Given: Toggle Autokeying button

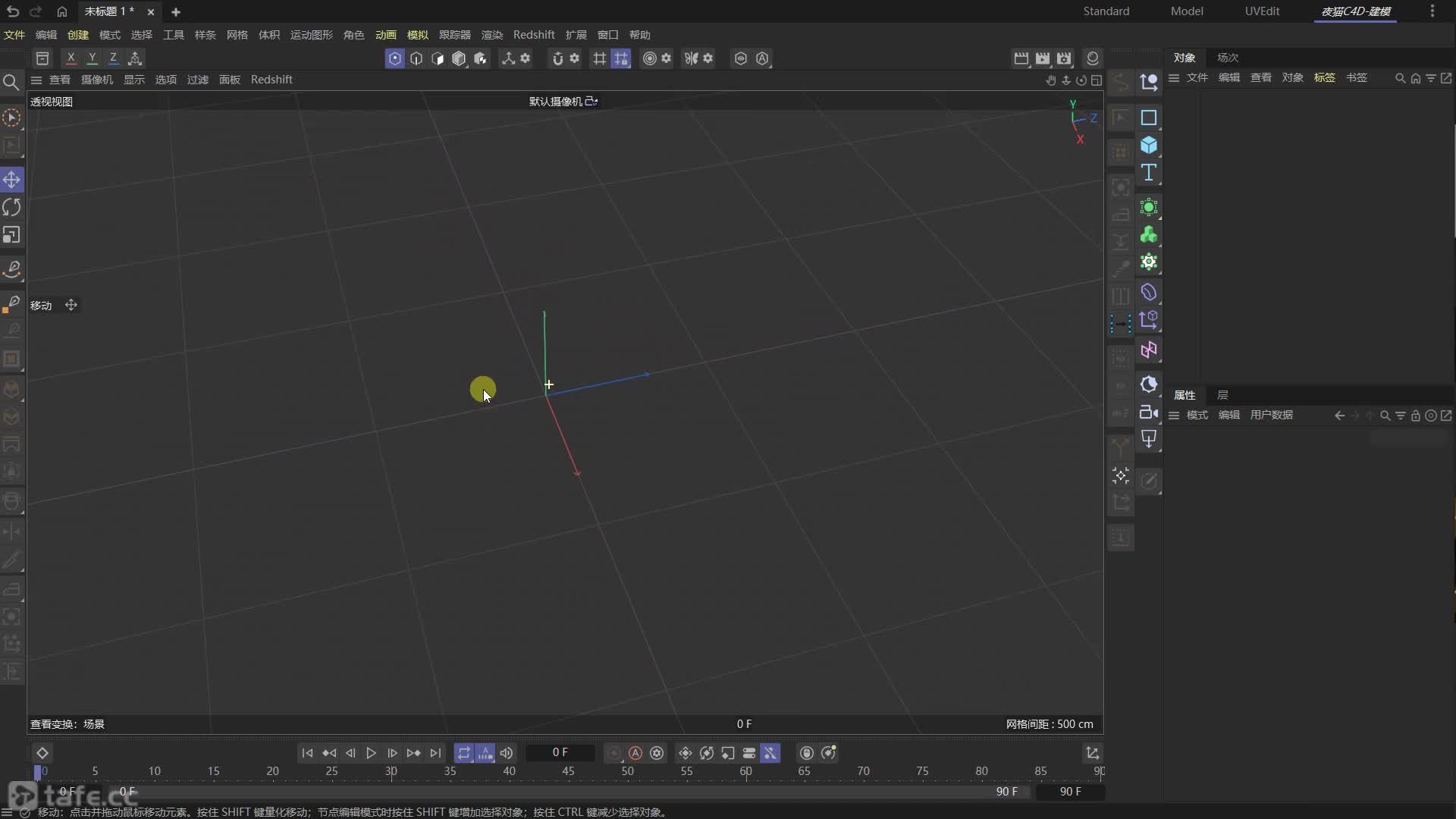Looking at the screenshot, I should point(635,753).
